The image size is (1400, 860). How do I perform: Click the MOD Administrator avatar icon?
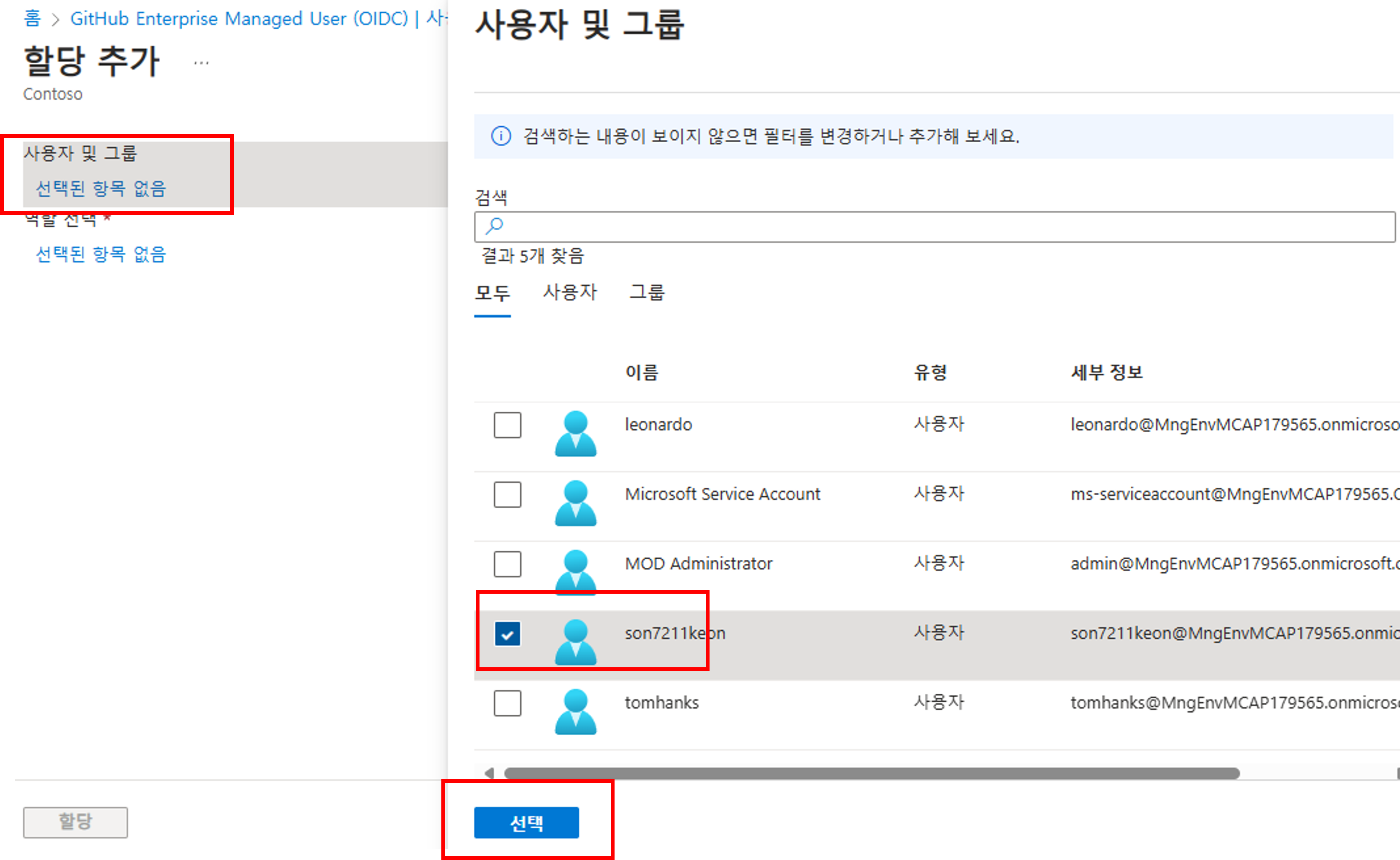(576, 572)
